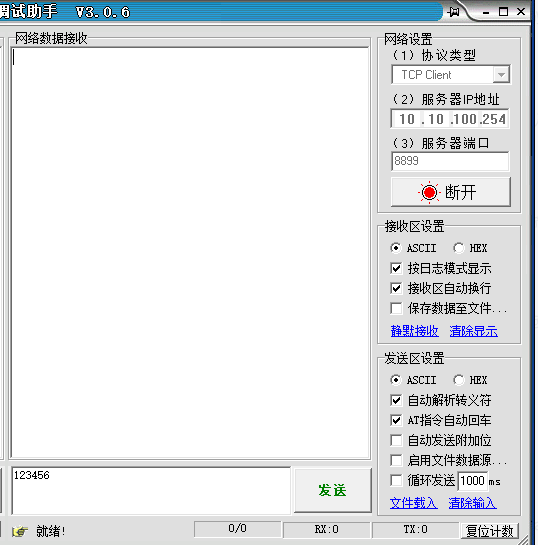Maximize the debug assistant window
Image resolution: width=538 pixels, height=545 pixels.
[503, 12]
